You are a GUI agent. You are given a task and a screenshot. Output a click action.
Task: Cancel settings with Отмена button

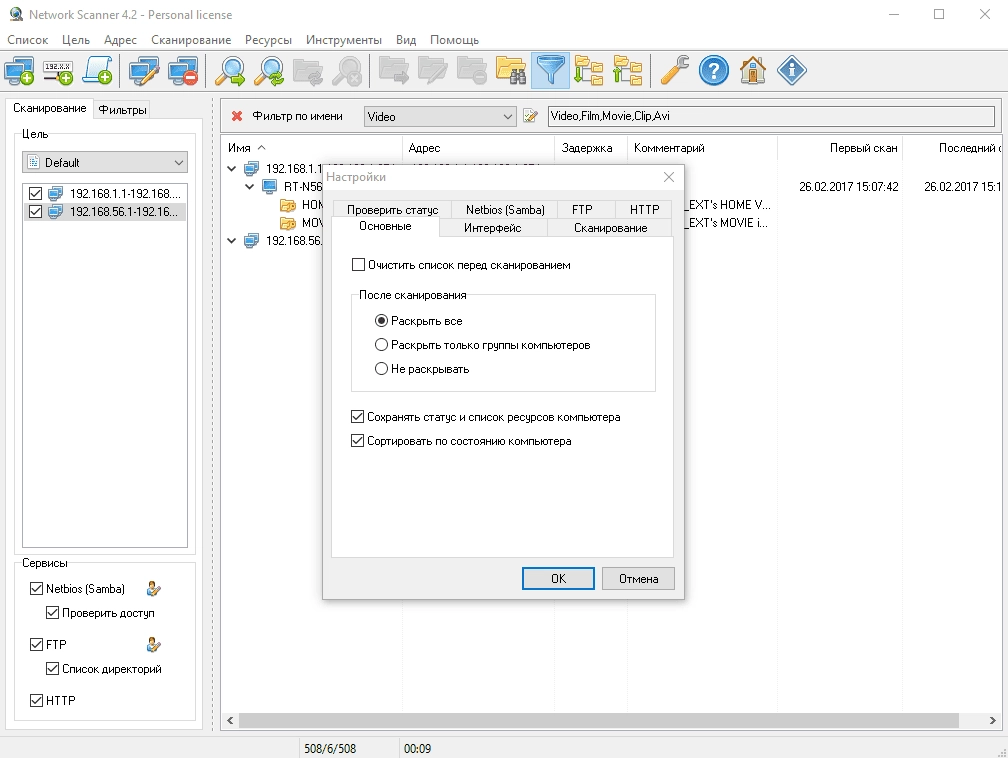[638, 579]
